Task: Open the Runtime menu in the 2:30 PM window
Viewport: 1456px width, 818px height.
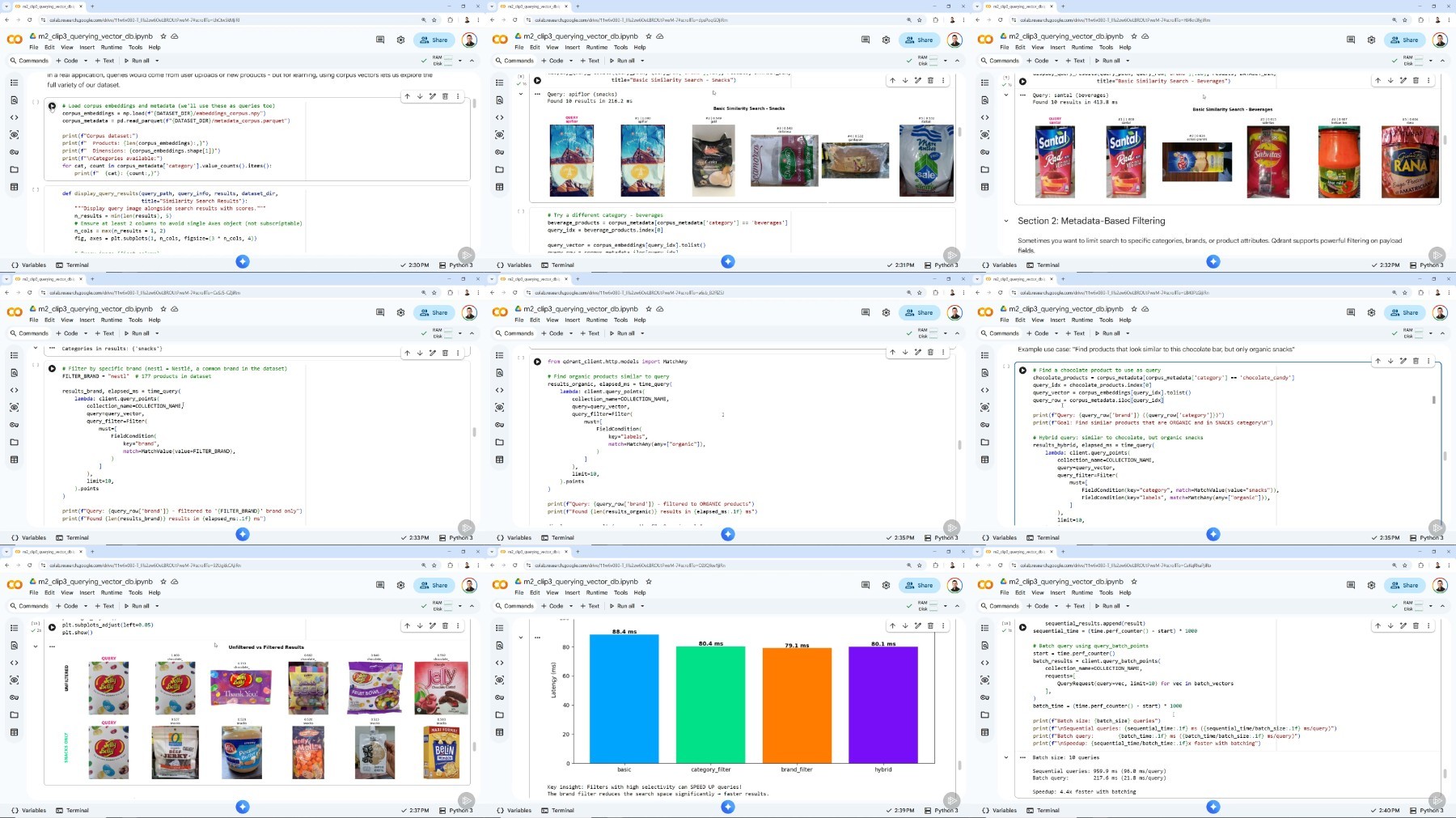Action: point(112,48)
